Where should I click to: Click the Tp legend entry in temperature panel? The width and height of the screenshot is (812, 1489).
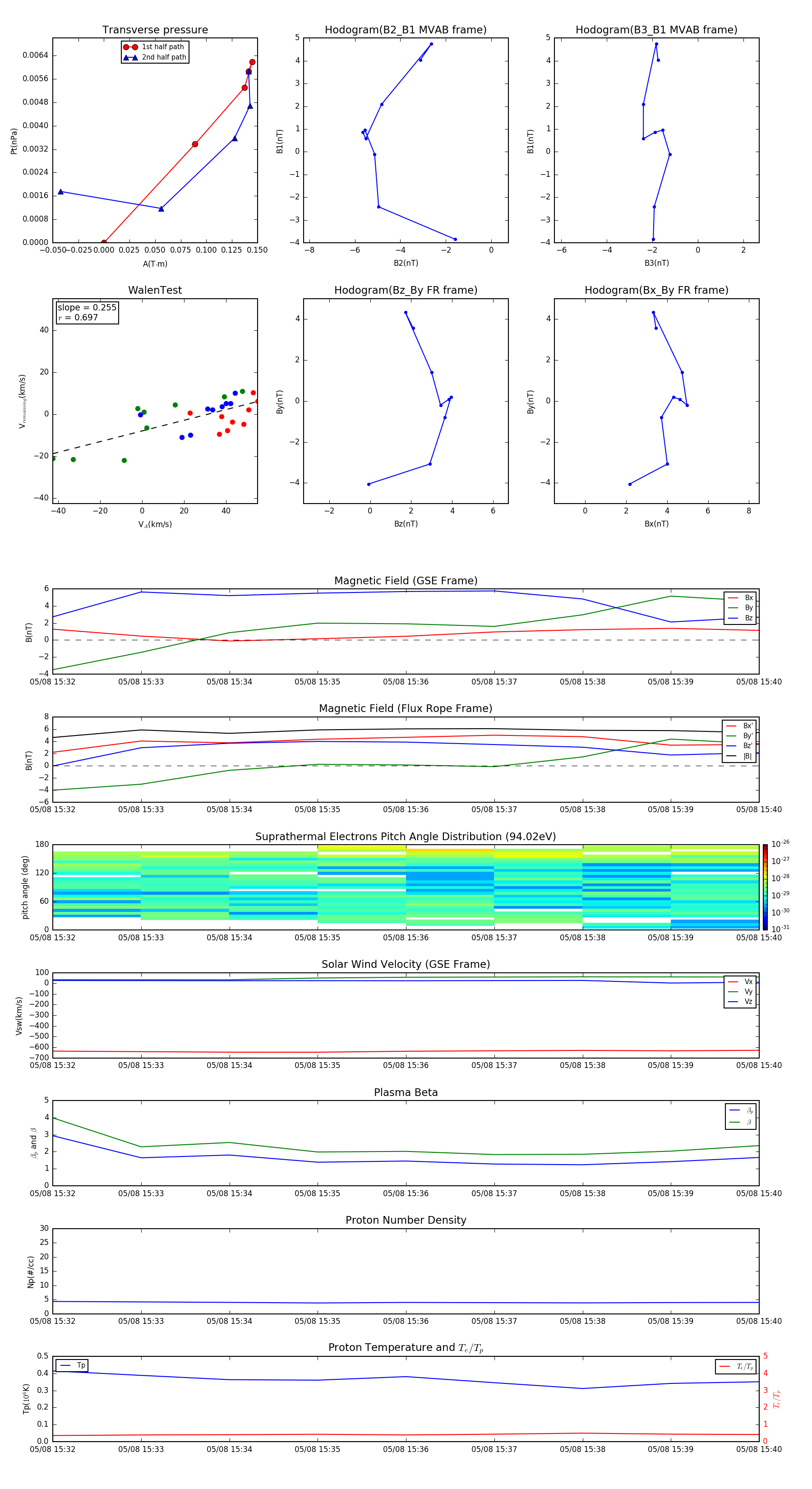click(x=72, y=1365)
